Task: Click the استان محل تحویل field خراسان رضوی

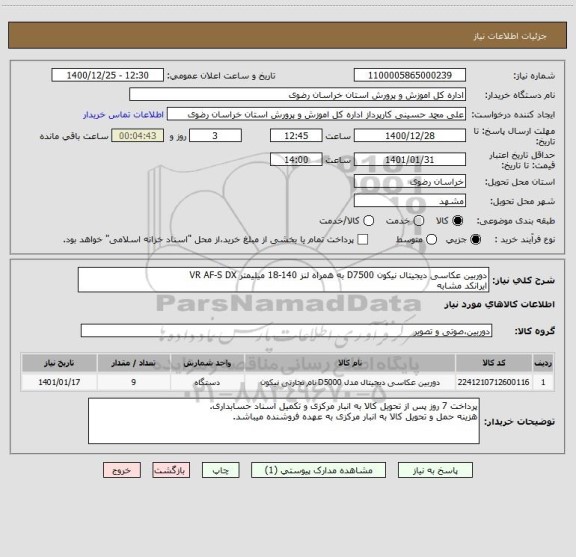Action: click(x=410, y=182)
